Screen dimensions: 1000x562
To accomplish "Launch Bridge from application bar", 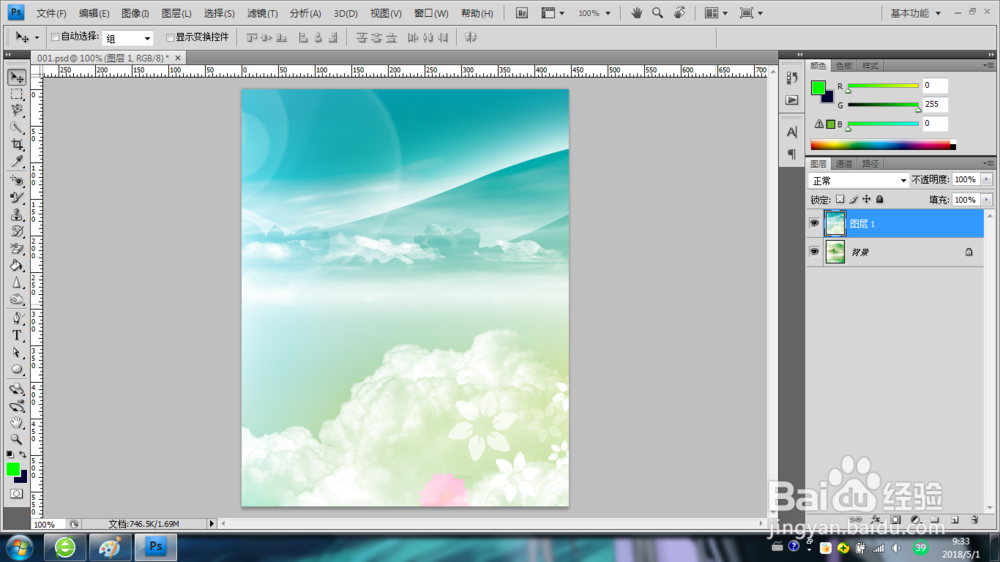I will tap(522, 13).
